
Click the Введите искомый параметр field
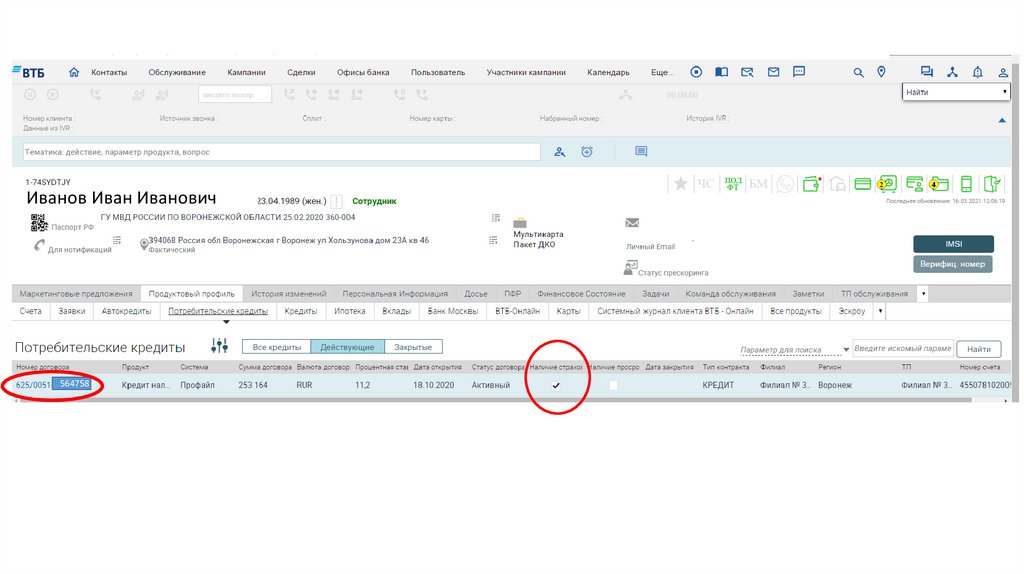903,349
